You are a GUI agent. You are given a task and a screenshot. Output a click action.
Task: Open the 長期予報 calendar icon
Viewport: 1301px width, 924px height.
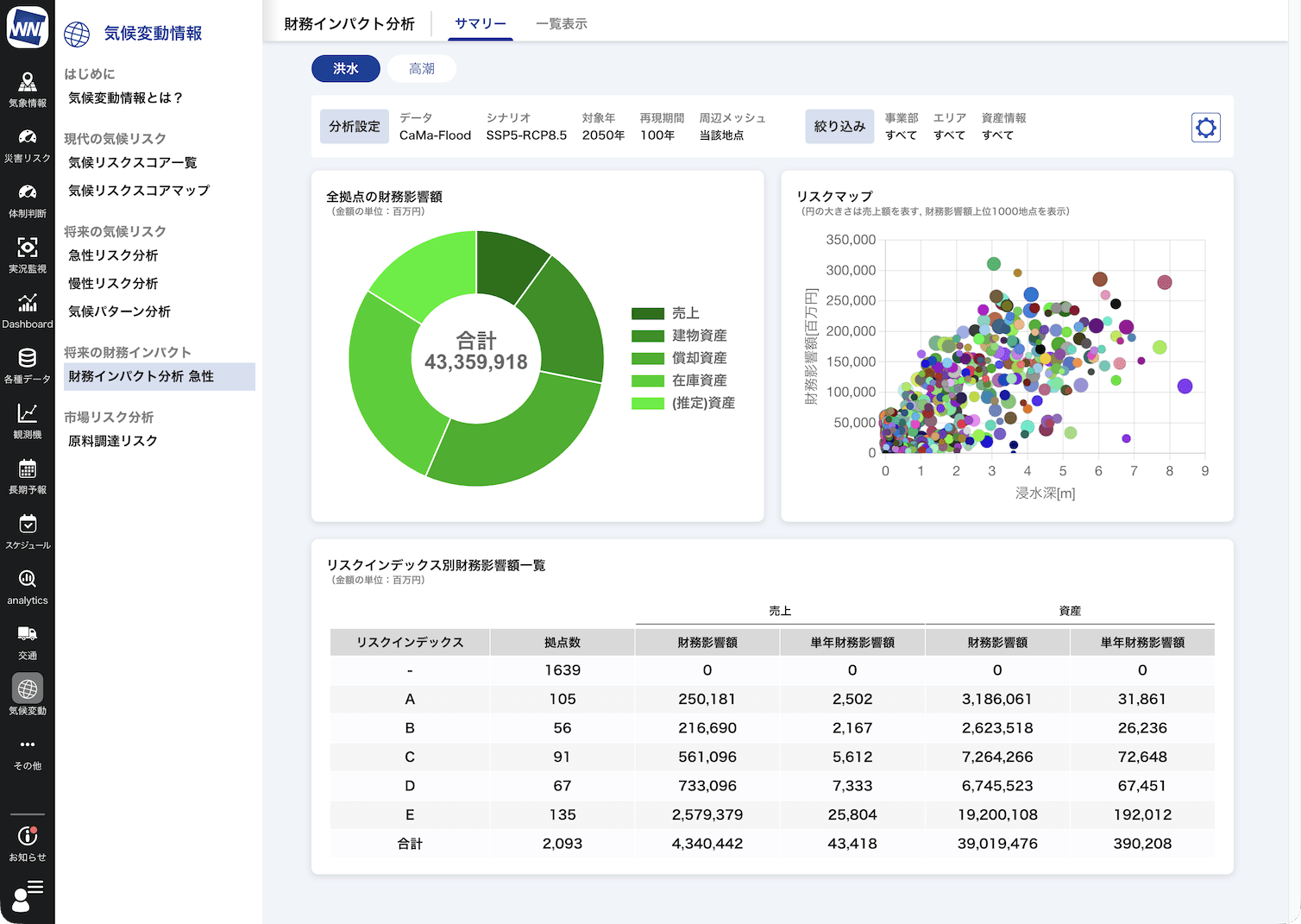(28, 475)
